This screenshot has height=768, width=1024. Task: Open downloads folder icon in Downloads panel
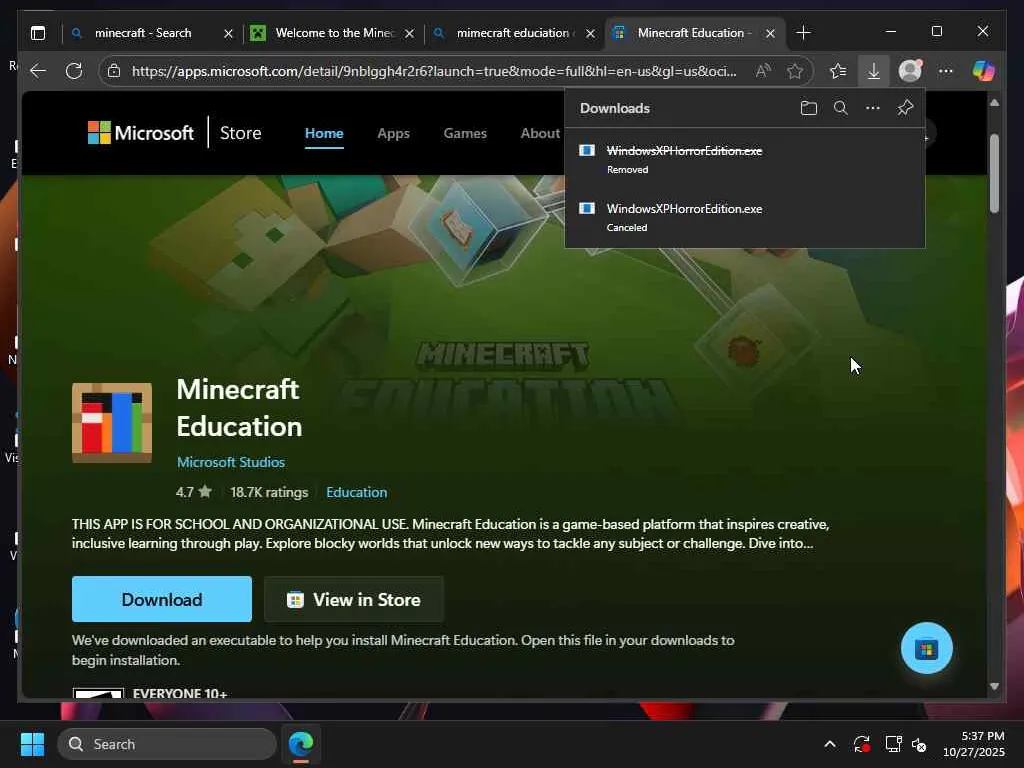pos(808,108)
